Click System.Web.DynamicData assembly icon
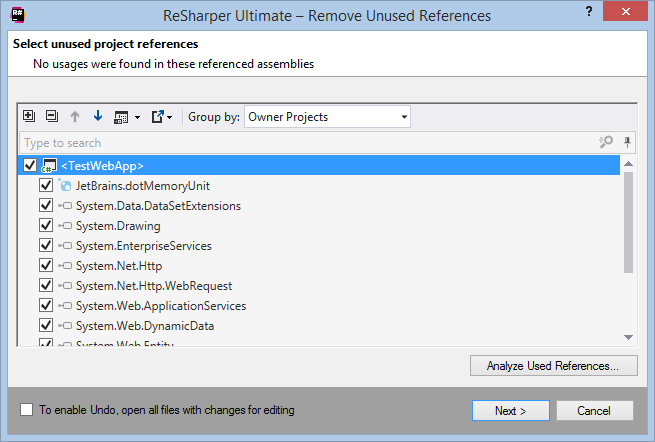Image resolution: width=655 pixels, height=442 pixels. 65,326
